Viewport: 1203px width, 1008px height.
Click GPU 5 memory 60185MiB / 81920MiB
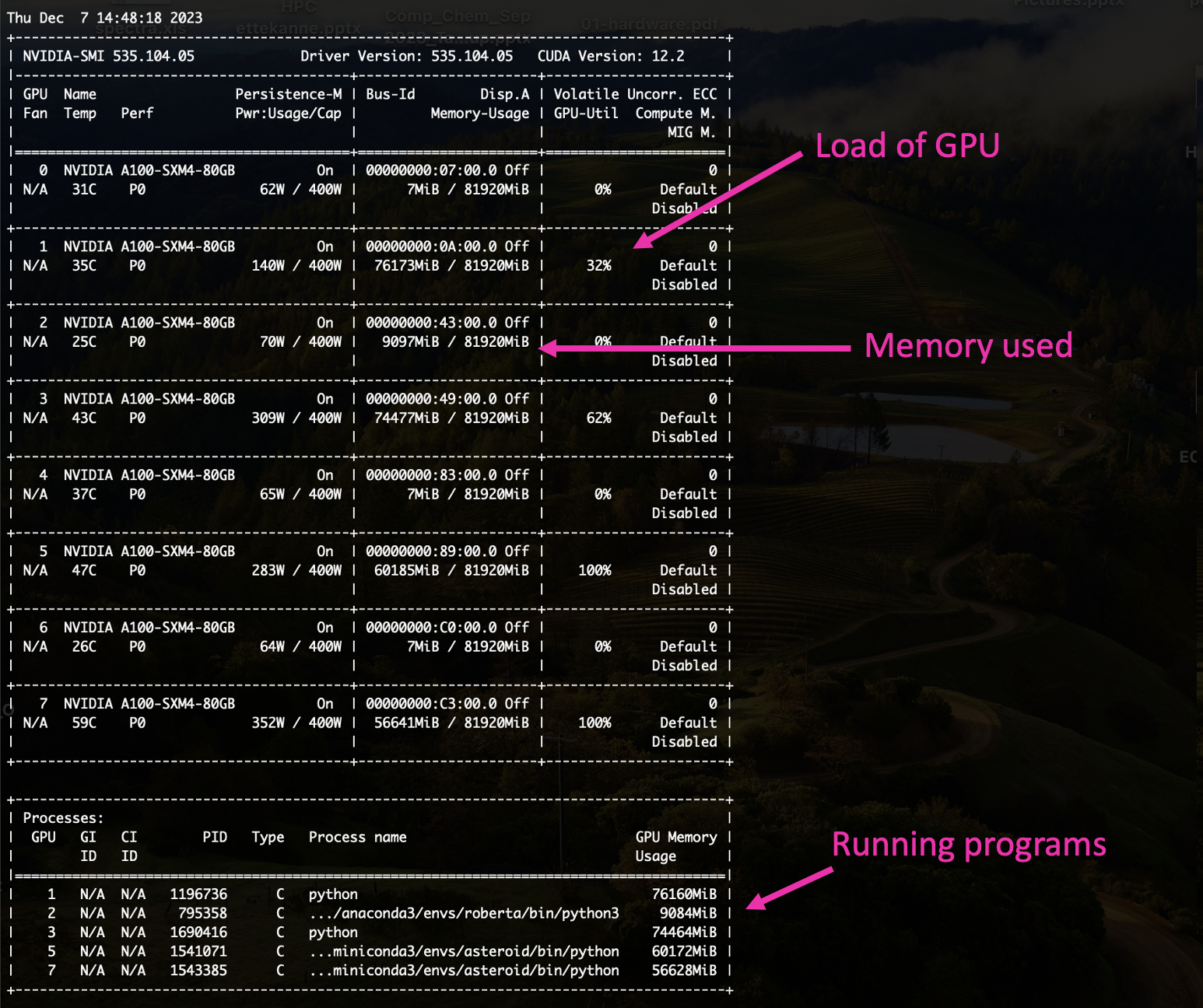pos(451,570)
